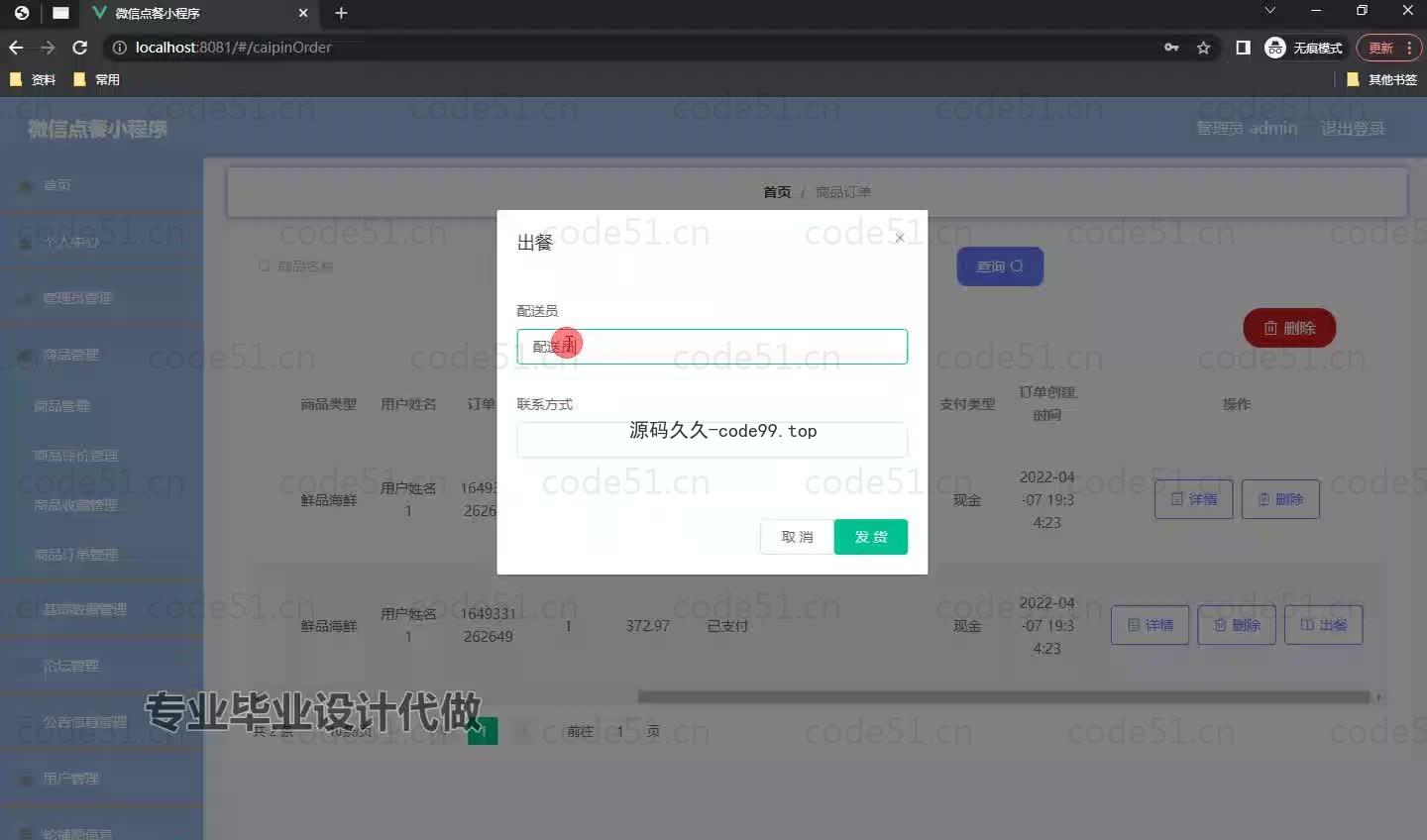The width and height of the screenshot is (1427, 840).
Task: Click 删除 in the first order row
Action: pyautogui.click(x=1280, y=499)
